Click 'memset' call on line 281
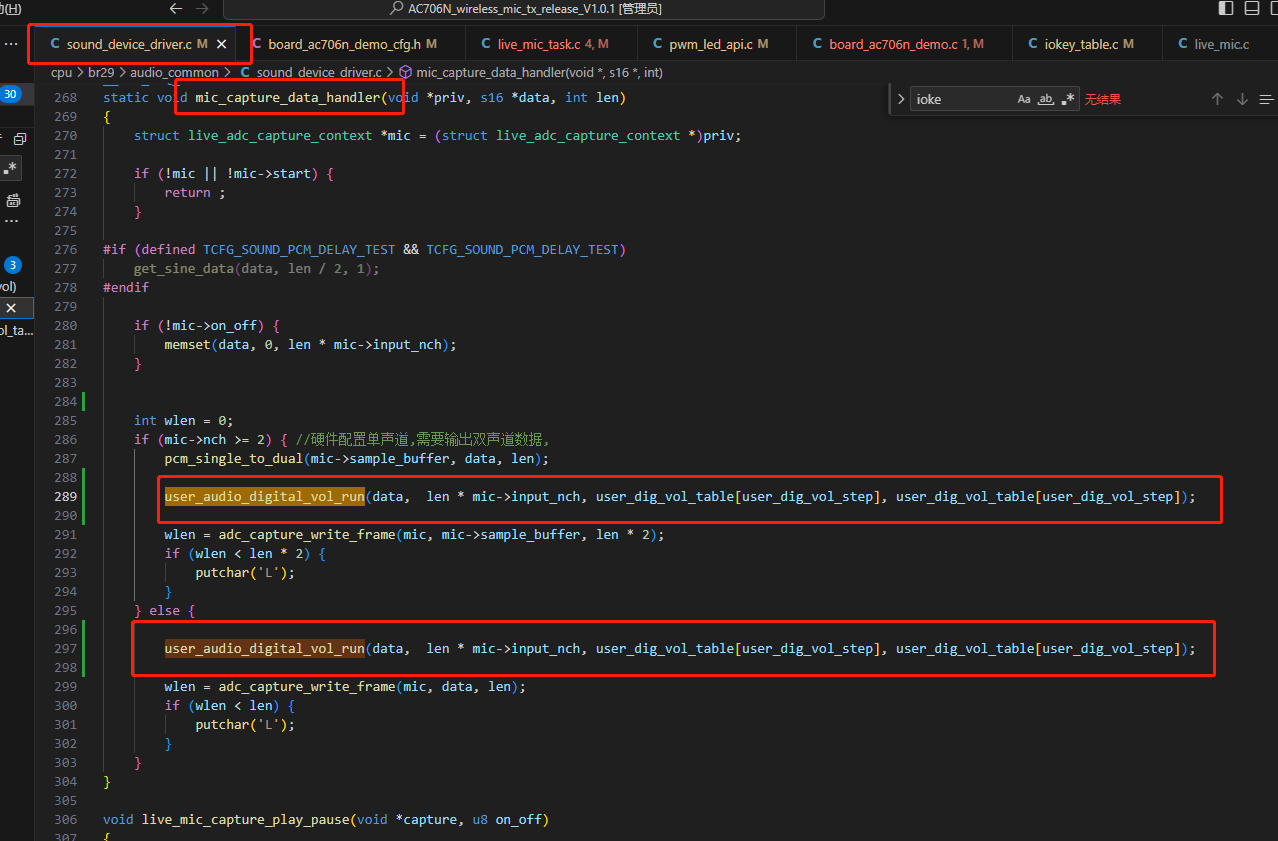1278x841 pixels. coord(188,344)
